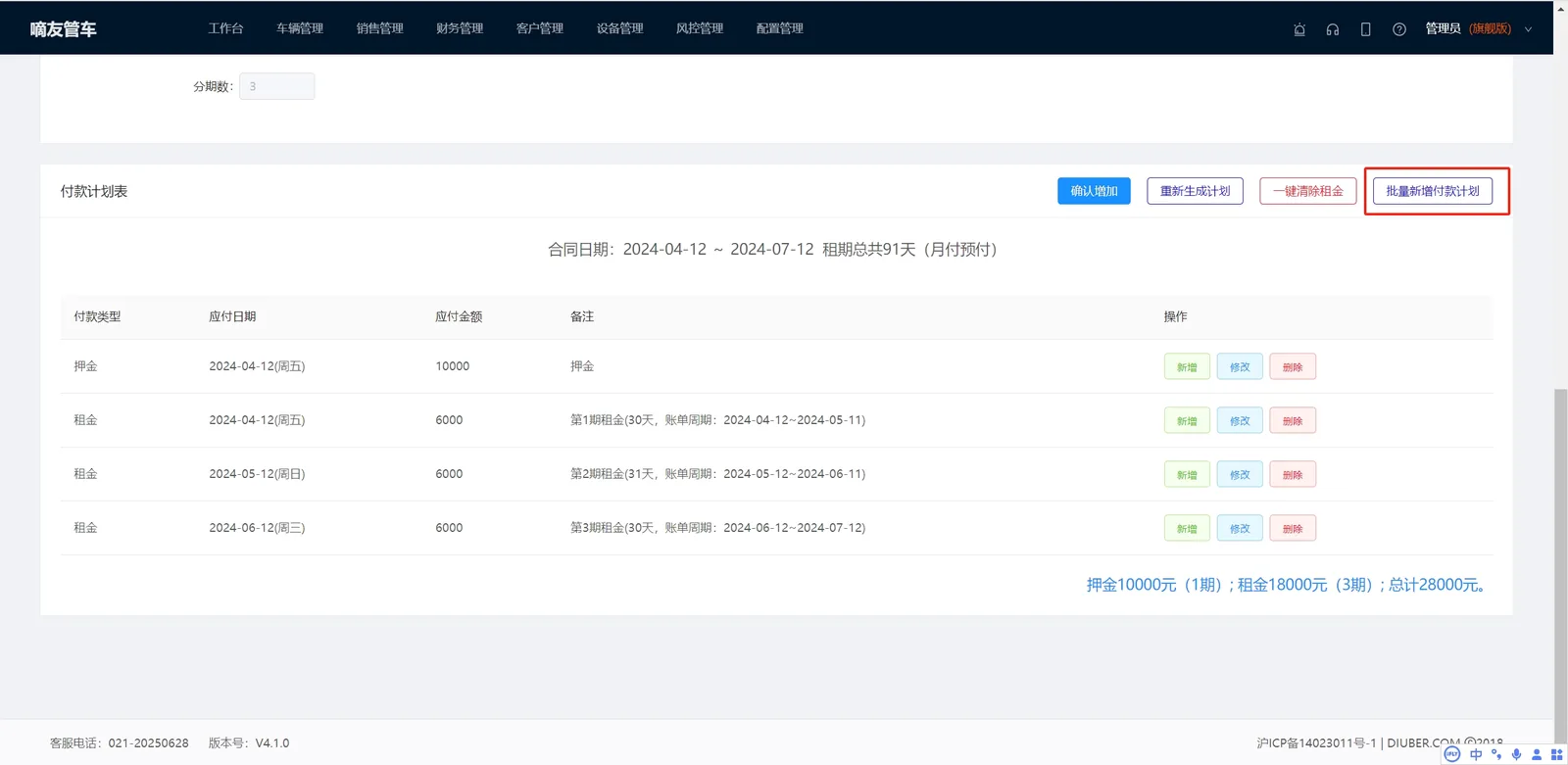Viewport: 1568px width, 765px height.
Task: Open IME toolbox grid icon
Action: (1557, 754)
